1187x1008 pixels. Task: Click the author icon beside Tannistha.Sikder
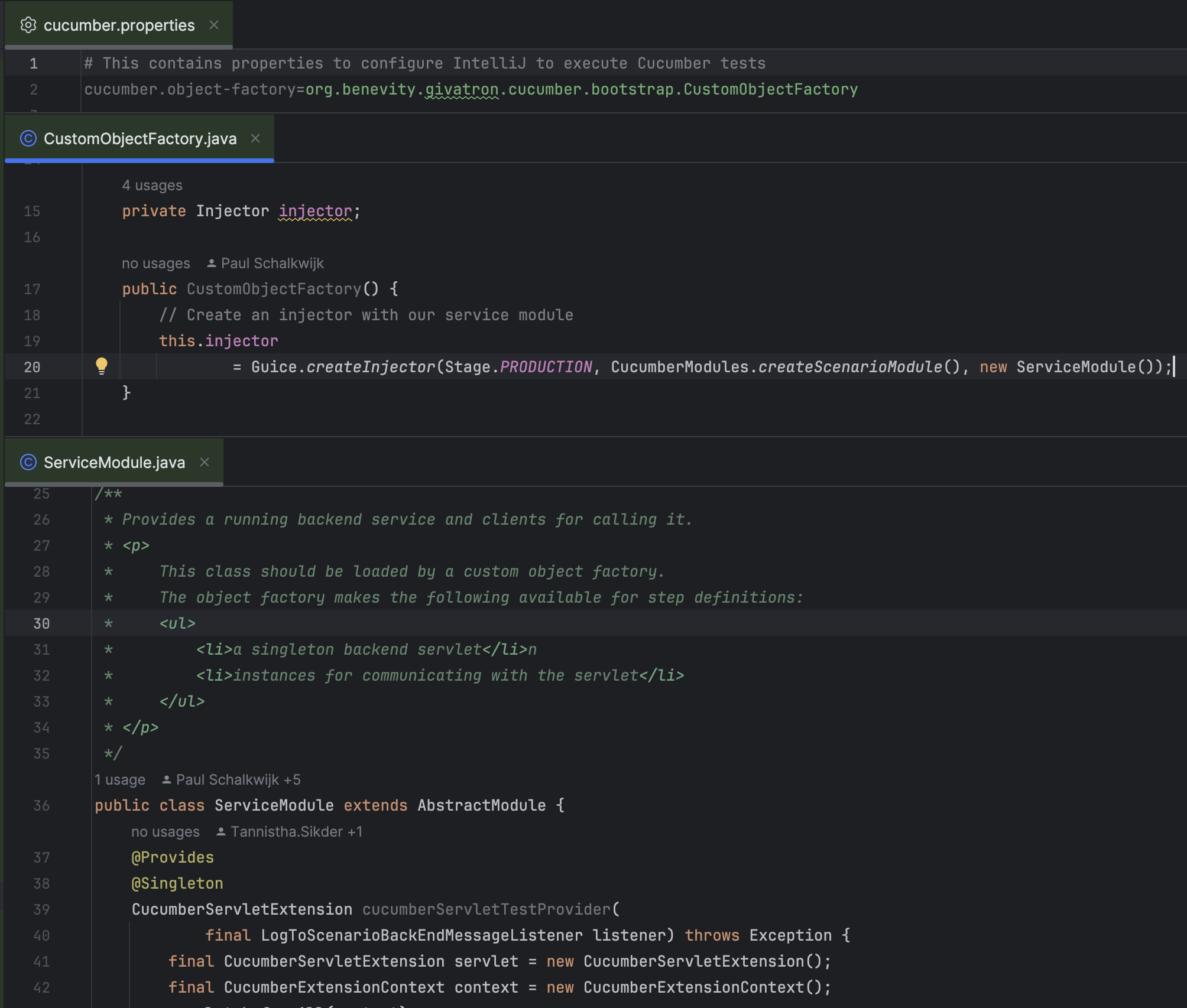220,831
